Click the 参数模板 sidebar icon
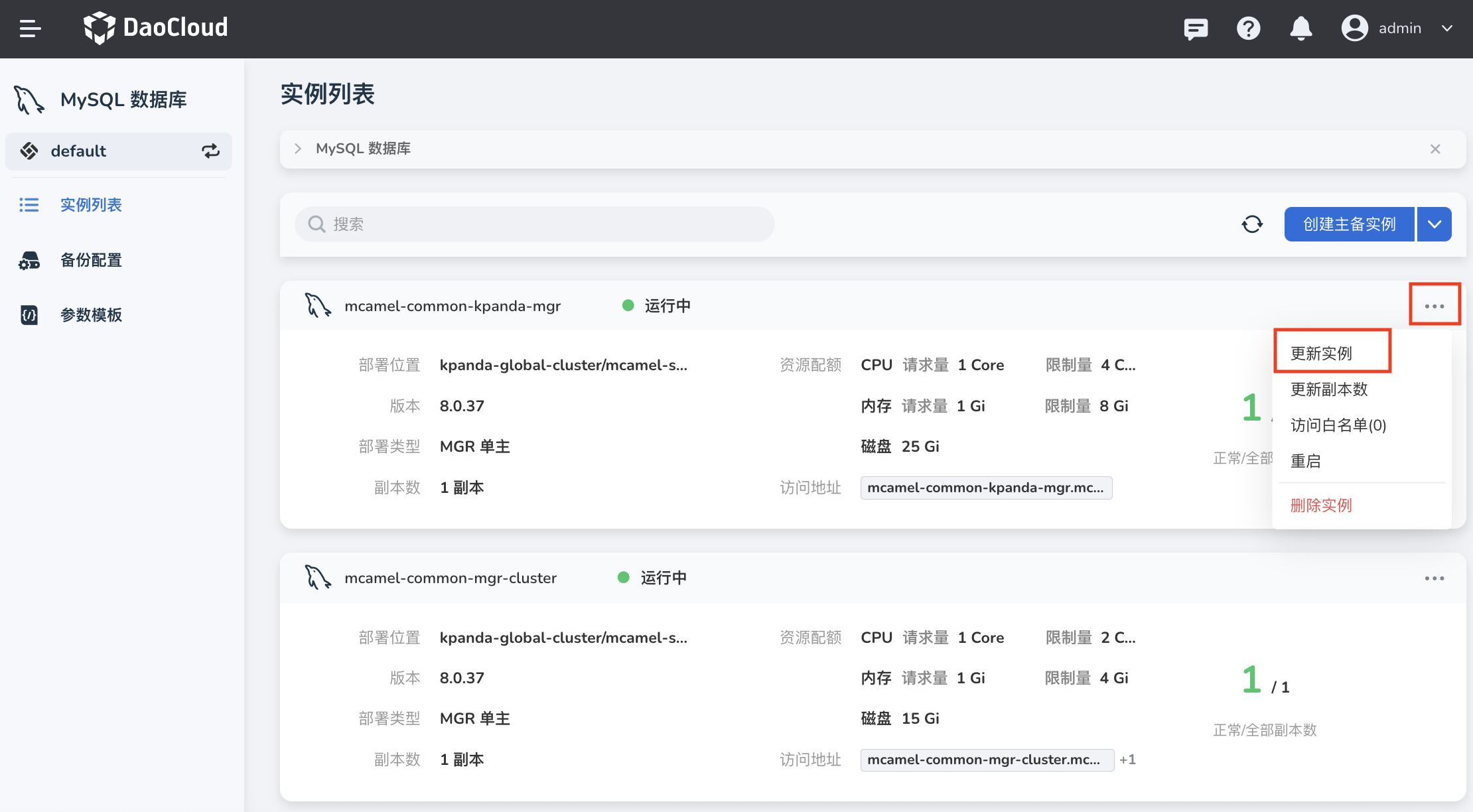Screen dimensions: 1473x812 [x=29, y=314]
